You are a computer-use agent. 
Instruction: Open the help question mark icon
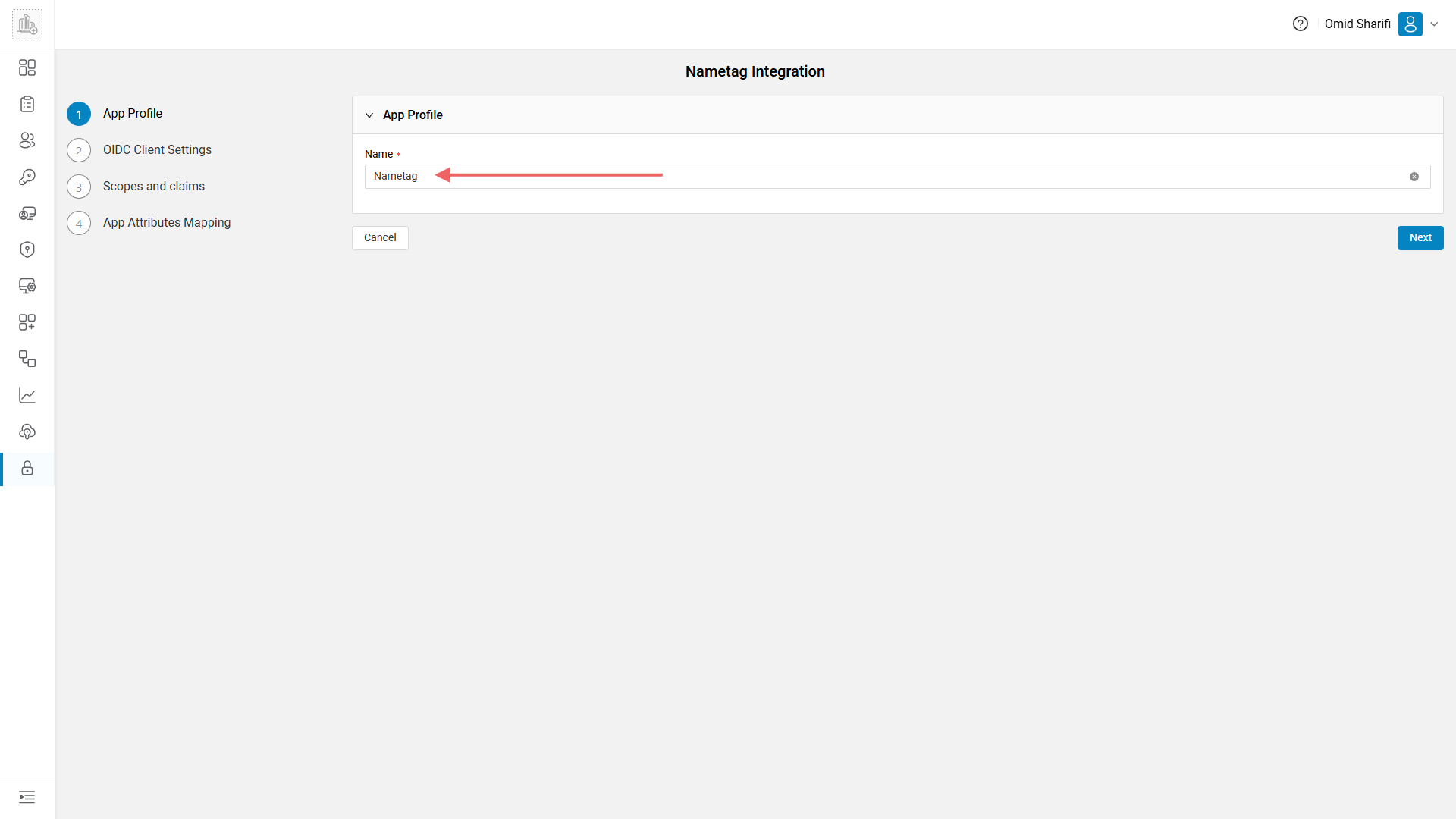click(1301, 24)
